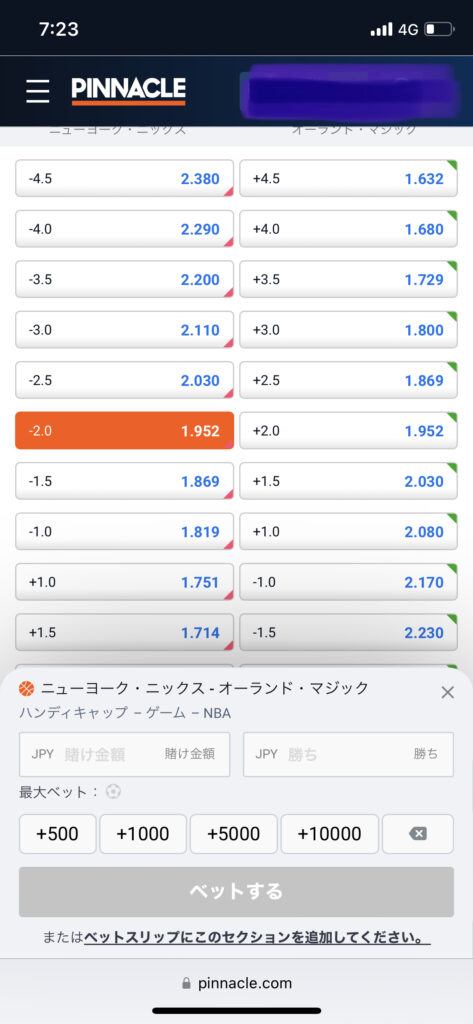Deselect the highlighted -2.0 handicap at 1.952
This screenshot has height=1024, width=473.
coord(124,431)
